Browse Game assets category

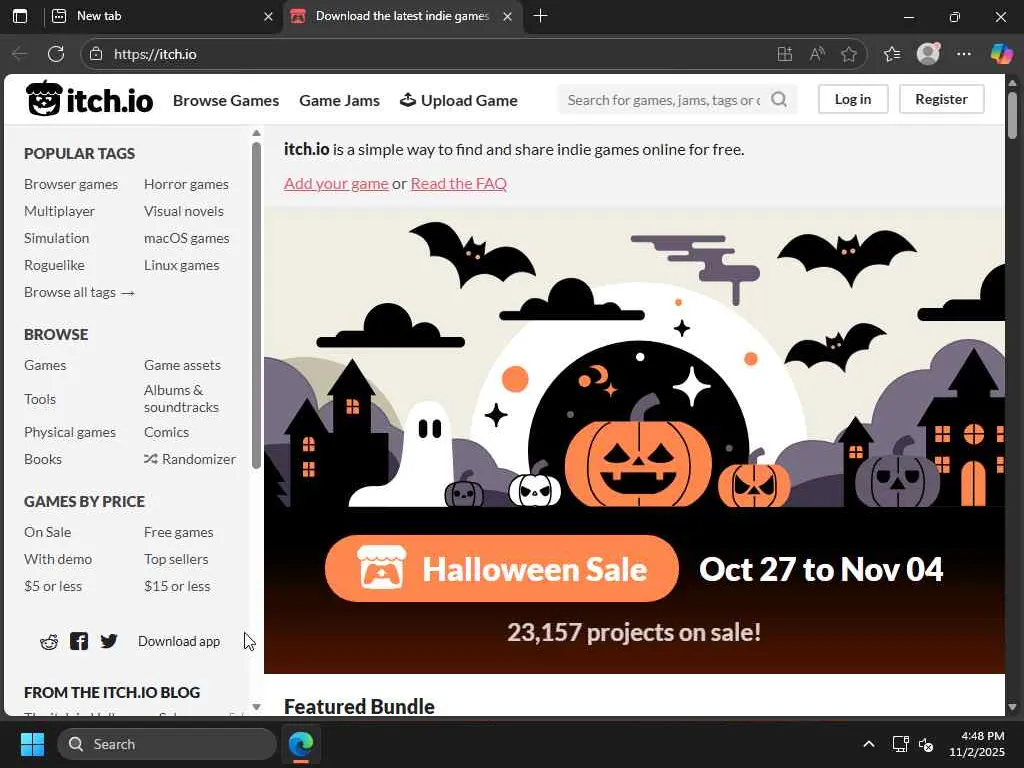coord(182,365)
